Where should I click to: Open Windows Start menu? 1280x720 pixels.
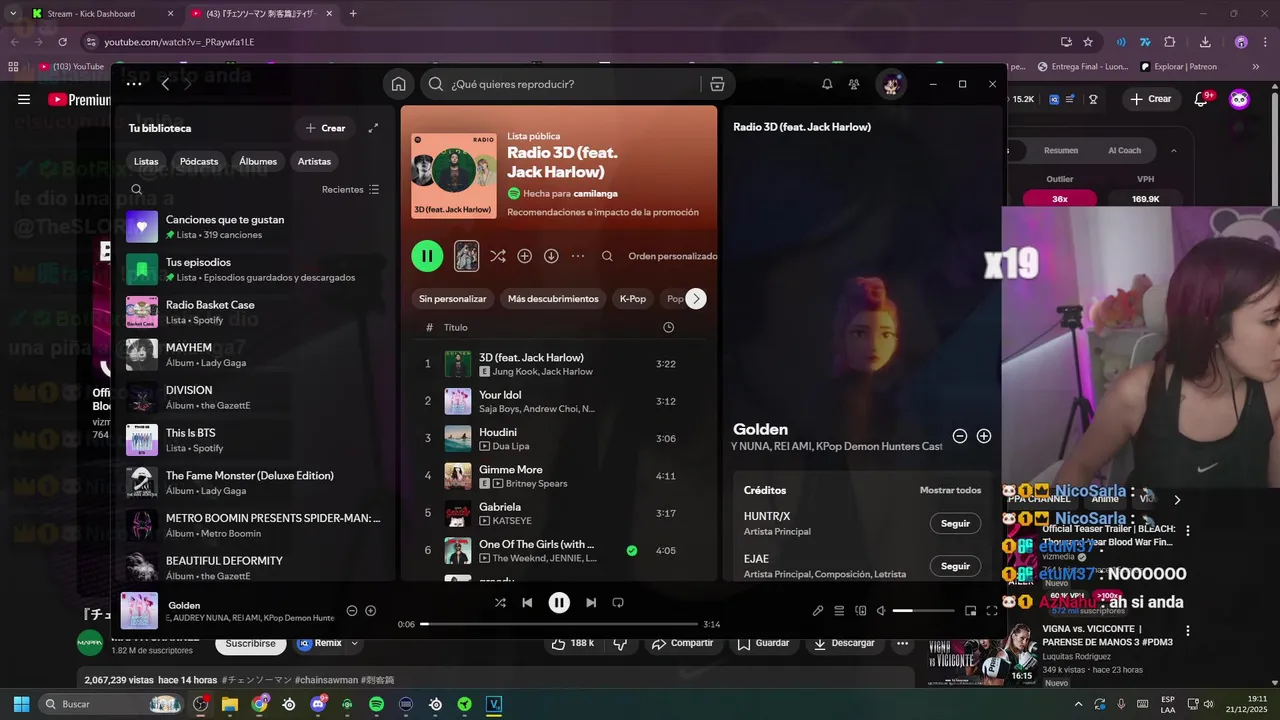click(x=21, y=704)
